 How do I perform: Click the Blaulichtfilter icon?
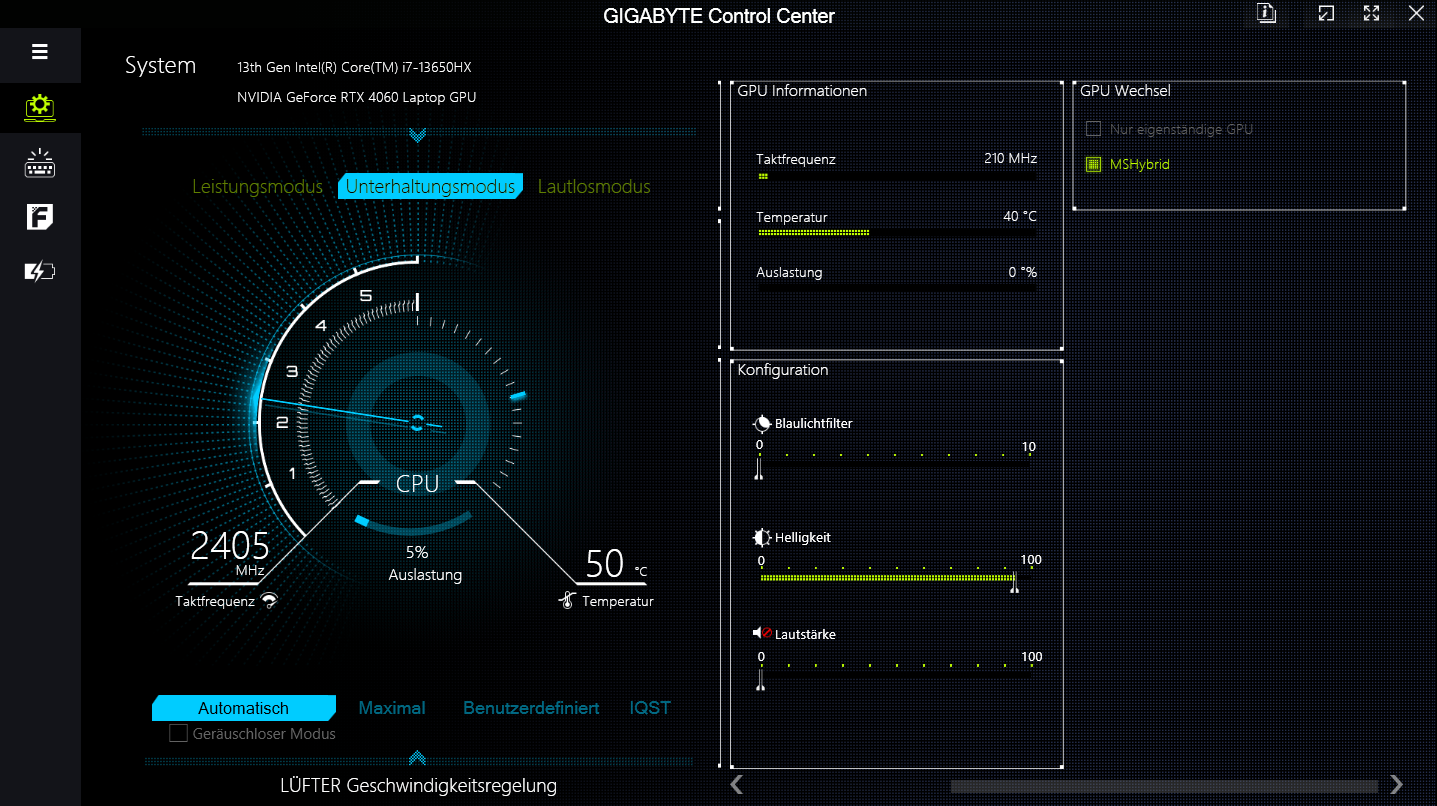click(762, 423)
